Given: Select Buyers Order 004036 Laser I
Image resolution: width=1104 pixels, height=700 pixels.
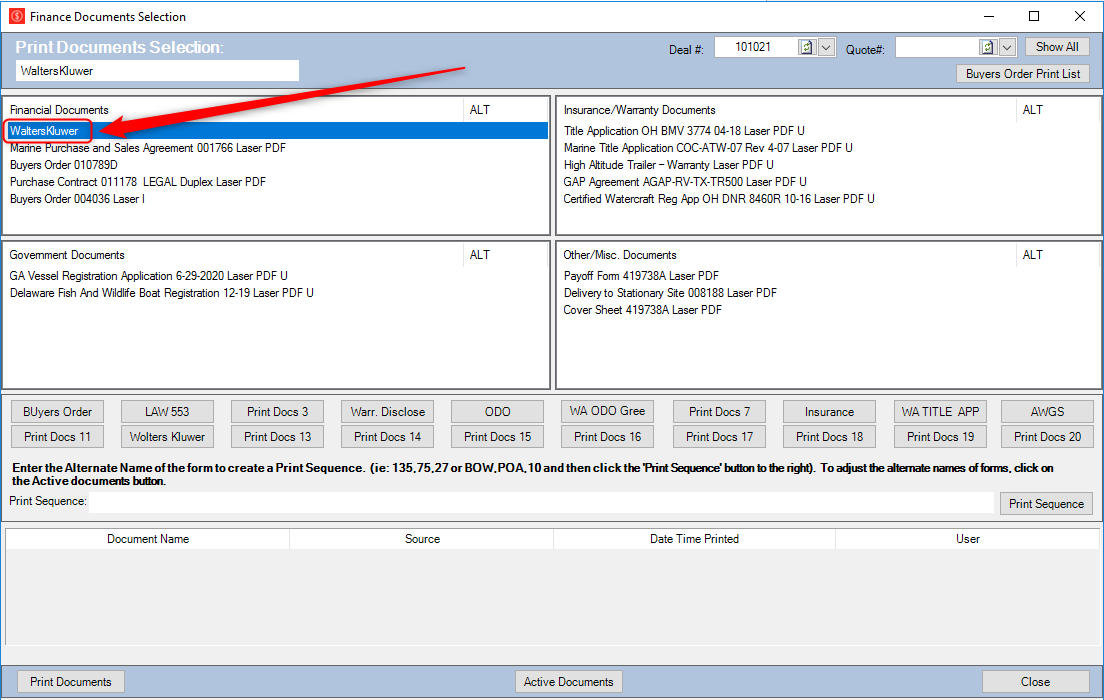Looking at the screenshot, I should point(77,199).
